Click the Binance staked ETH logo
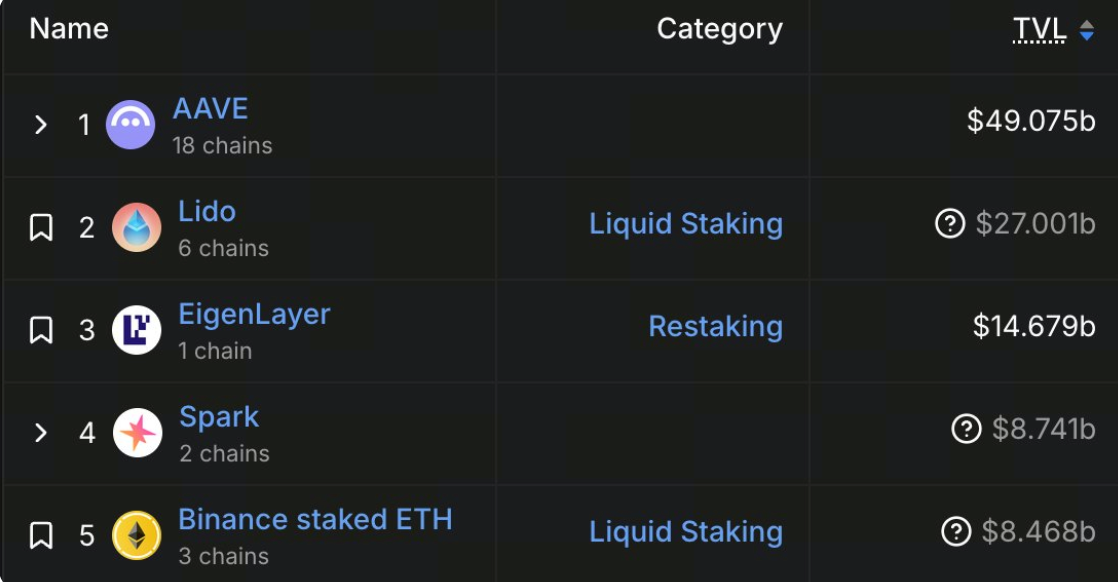Image resolution: width=1118 pixels, height=582 pixels. (x=136, y=536)
